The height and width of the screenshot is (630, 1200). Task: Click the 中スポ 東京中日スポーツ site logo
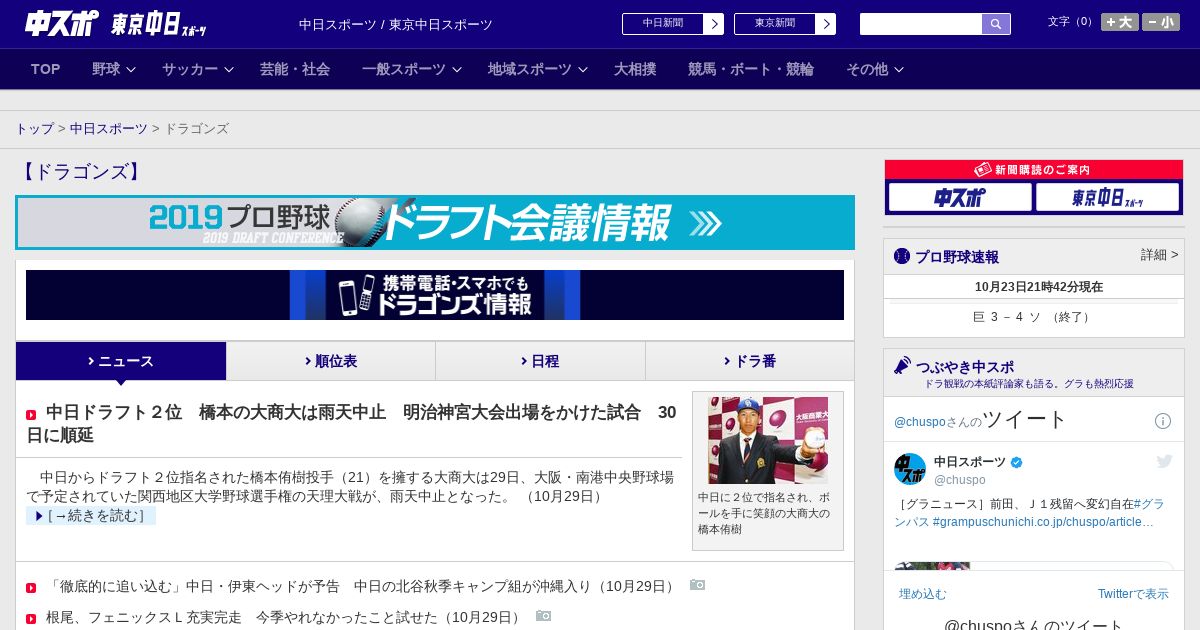point(116,23)
